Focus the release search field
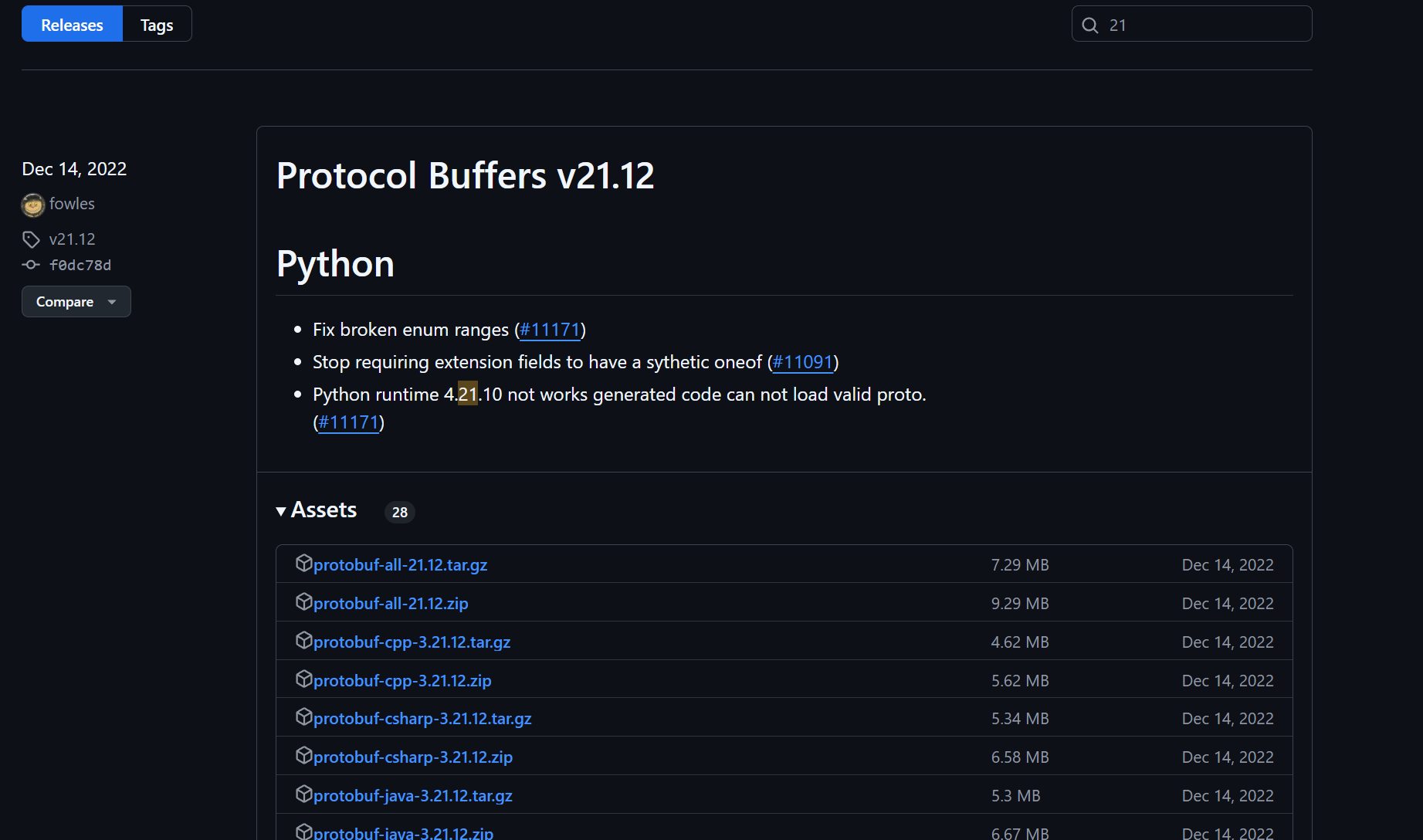The width and height of the screenshot is (1423, 840). (1204, 25)
